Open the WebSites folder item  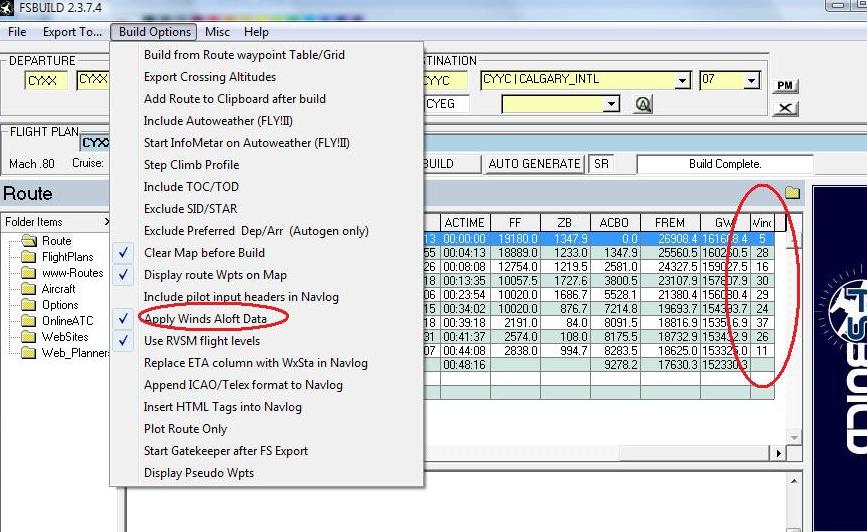point(55,337)
